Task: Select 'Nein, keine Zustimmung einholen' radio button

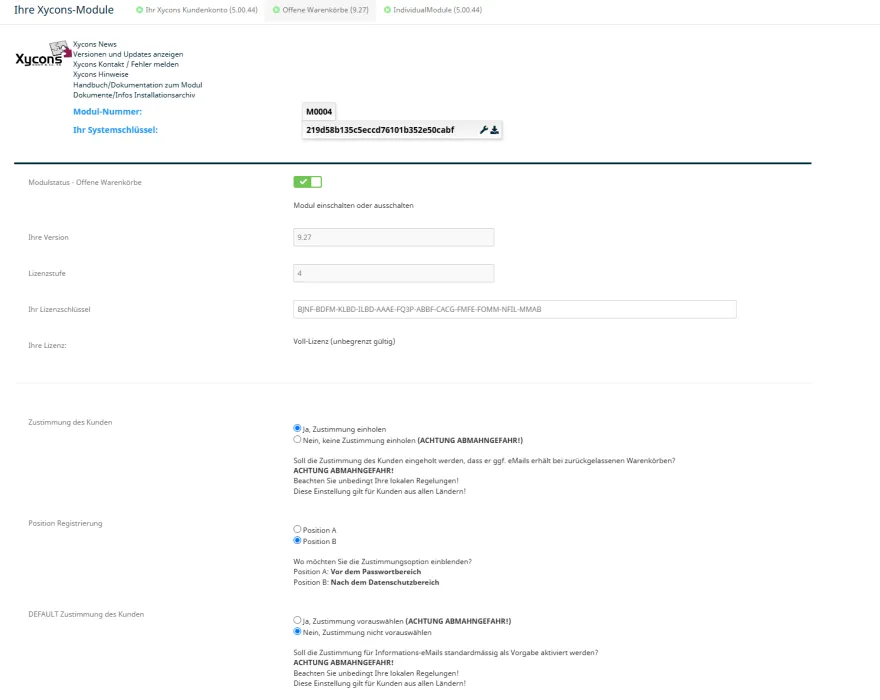Action: (x=297, y=440)
